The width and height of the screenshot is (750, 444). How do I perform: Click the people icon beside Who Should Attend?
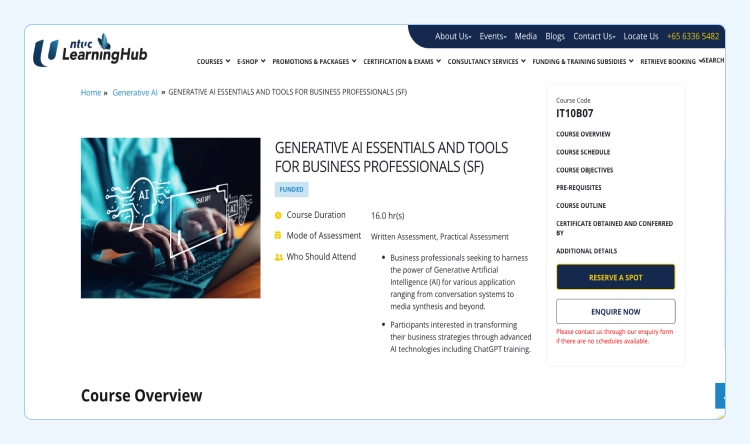278,257
